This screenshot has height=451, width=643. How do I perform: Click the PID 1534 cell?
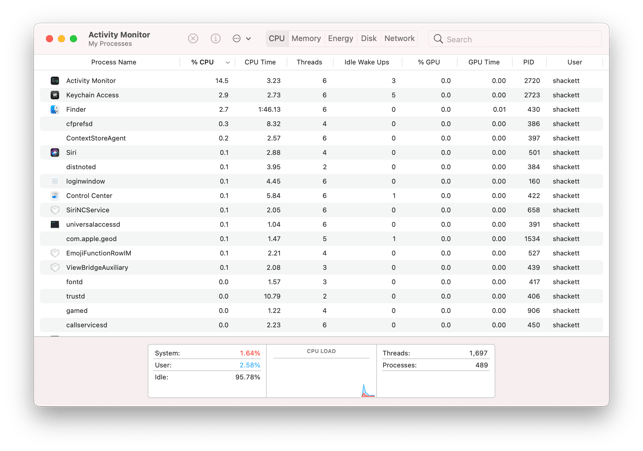532,239
